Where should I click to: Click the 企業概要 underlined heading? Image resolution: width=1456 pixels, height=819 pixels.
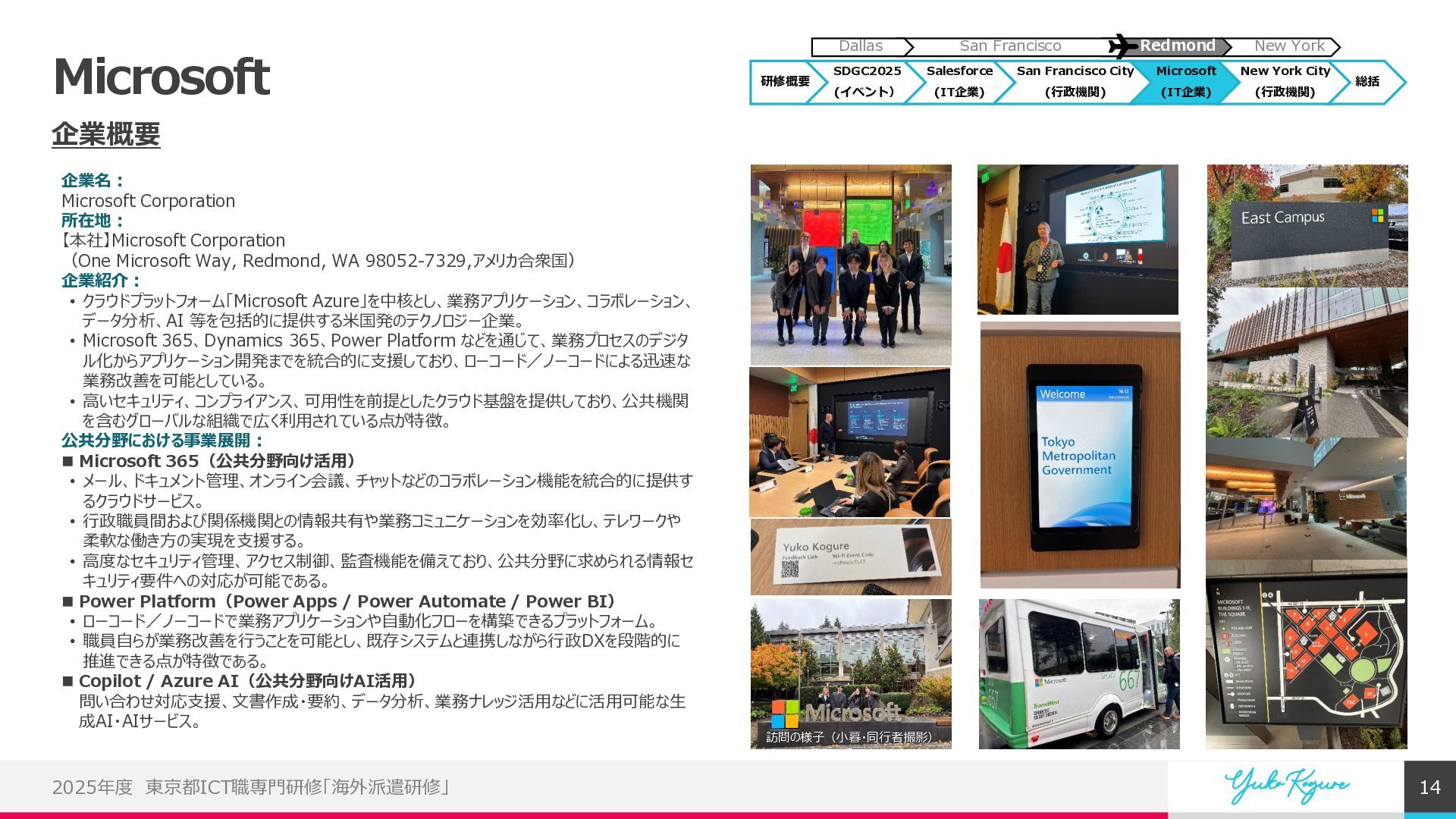106,134
